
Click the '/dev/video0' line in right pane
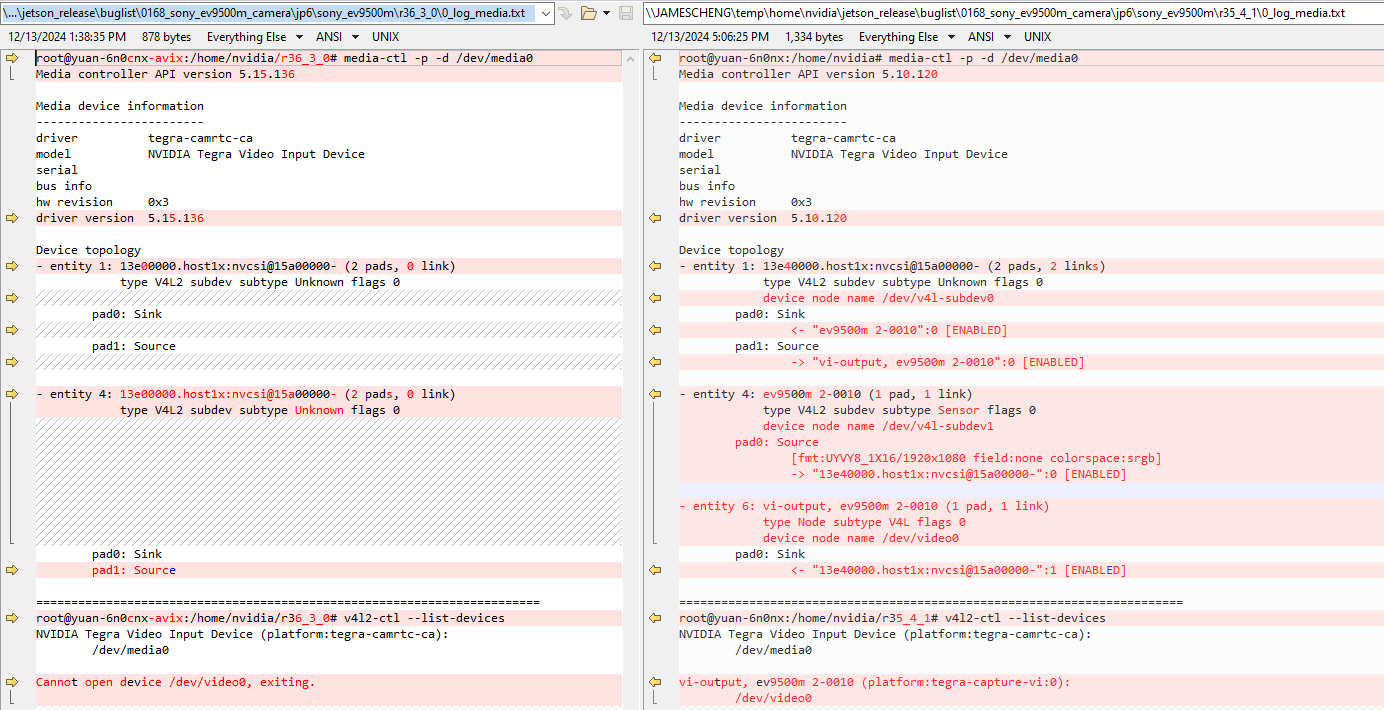coord(773,698)
